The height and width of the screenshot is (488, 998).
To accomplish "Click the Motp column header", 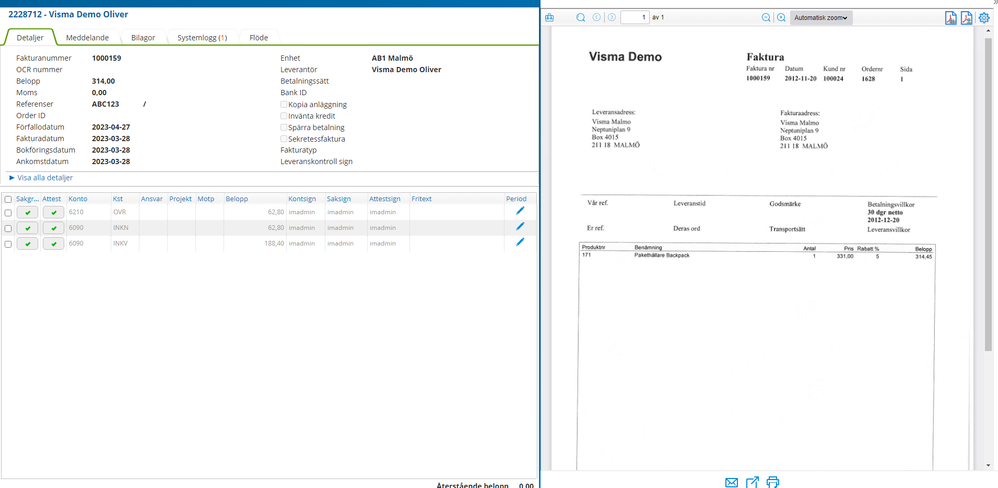I will [x=206, y=199].
